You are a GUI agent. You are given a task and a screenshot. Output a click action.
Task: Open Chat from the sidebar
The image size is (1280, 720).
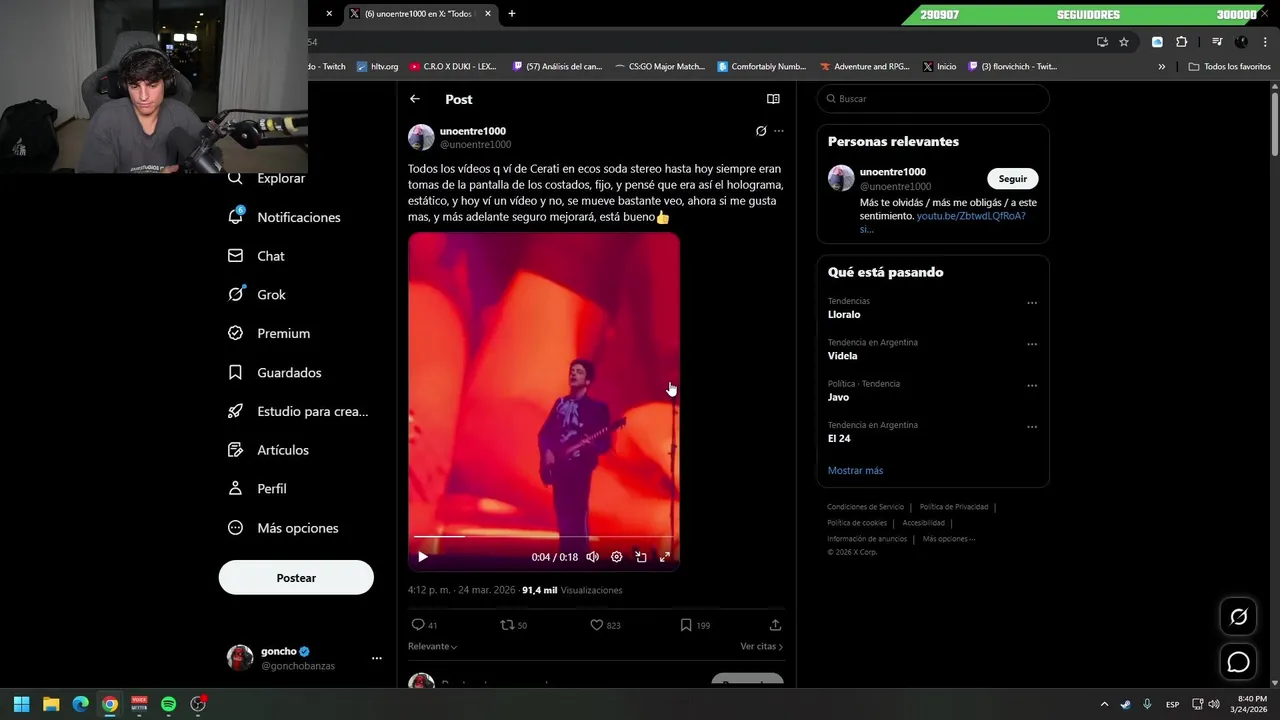click(257, 256)
